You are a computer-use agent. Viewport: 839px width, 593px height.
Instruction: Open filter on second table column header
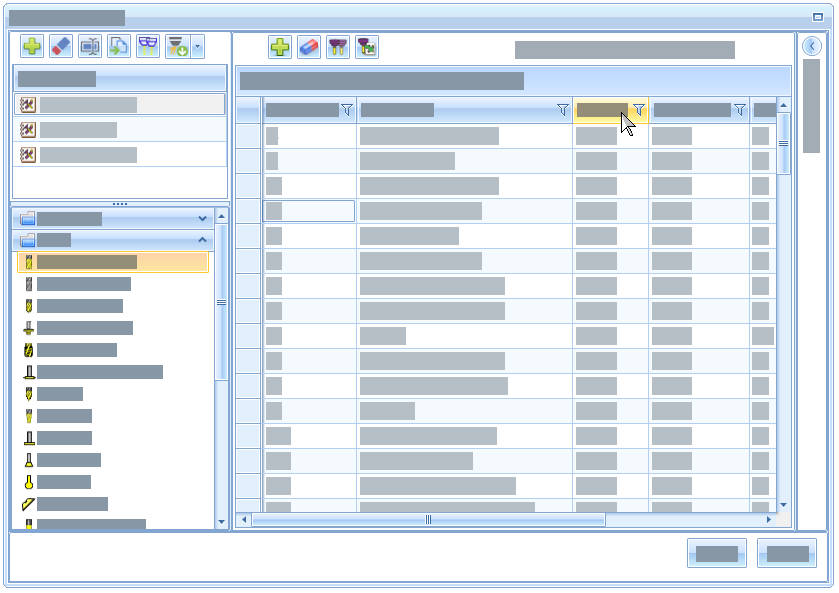pos(563,110)
